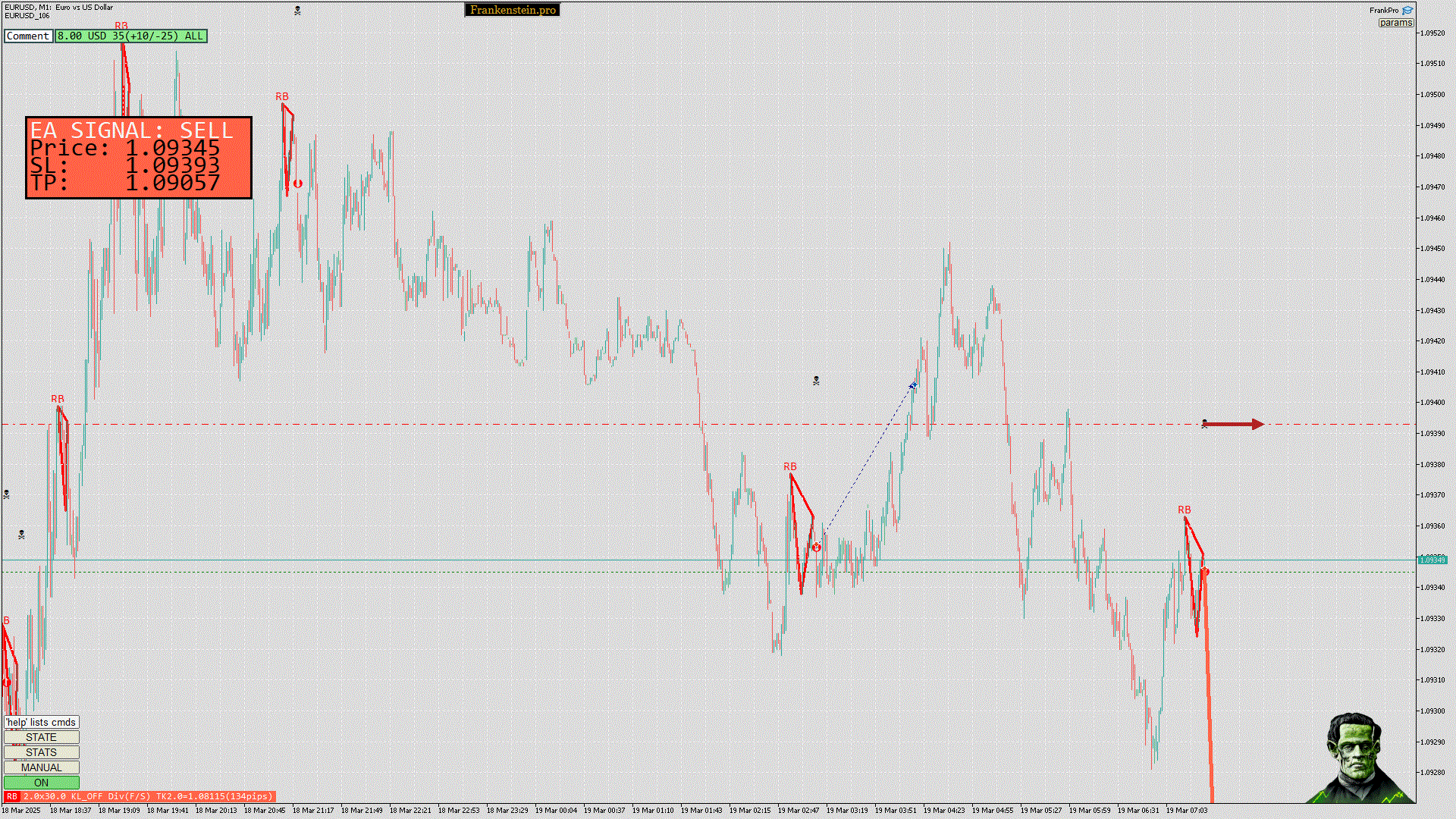Click the red RB badge in status strip
Screen dimensions: 1456x819
[11, 796]
